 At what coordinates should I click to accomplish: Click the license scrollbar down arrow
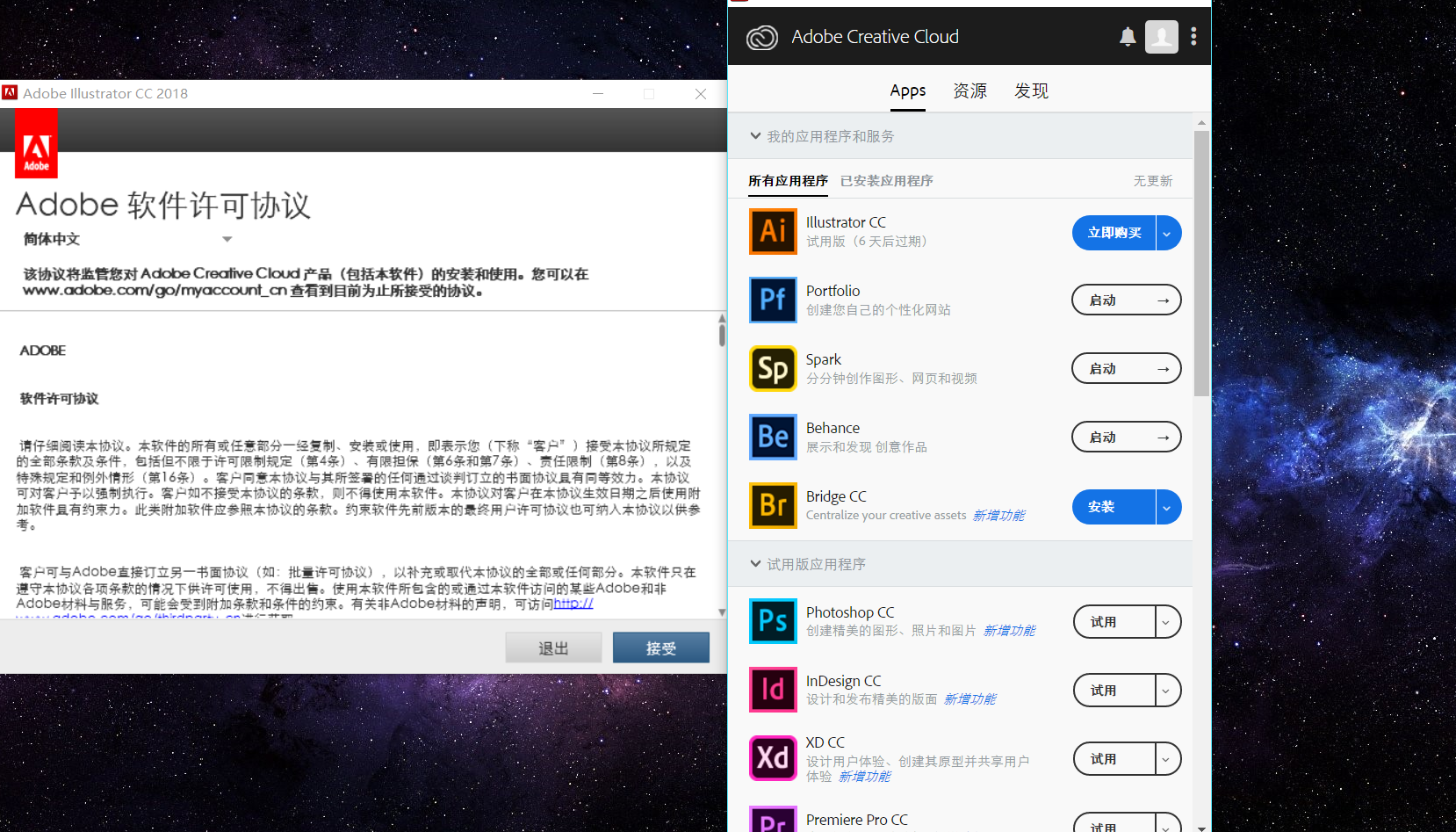tap(722, 612)
